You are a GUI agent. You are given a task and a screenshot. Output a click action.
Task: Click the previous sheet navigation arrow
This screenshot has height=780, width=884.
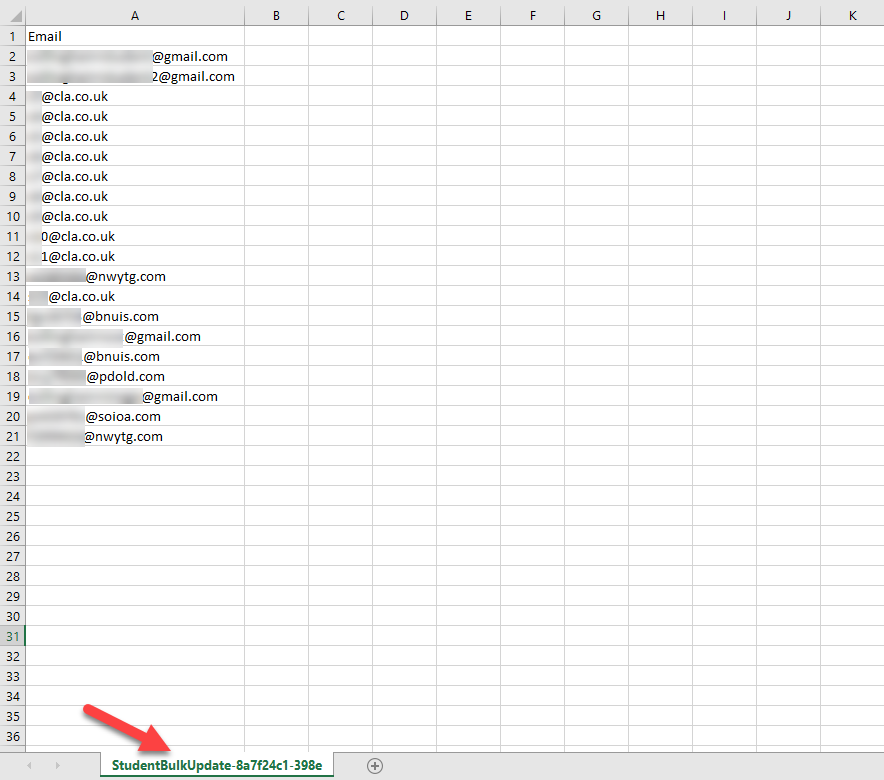(x=29, y=766)
